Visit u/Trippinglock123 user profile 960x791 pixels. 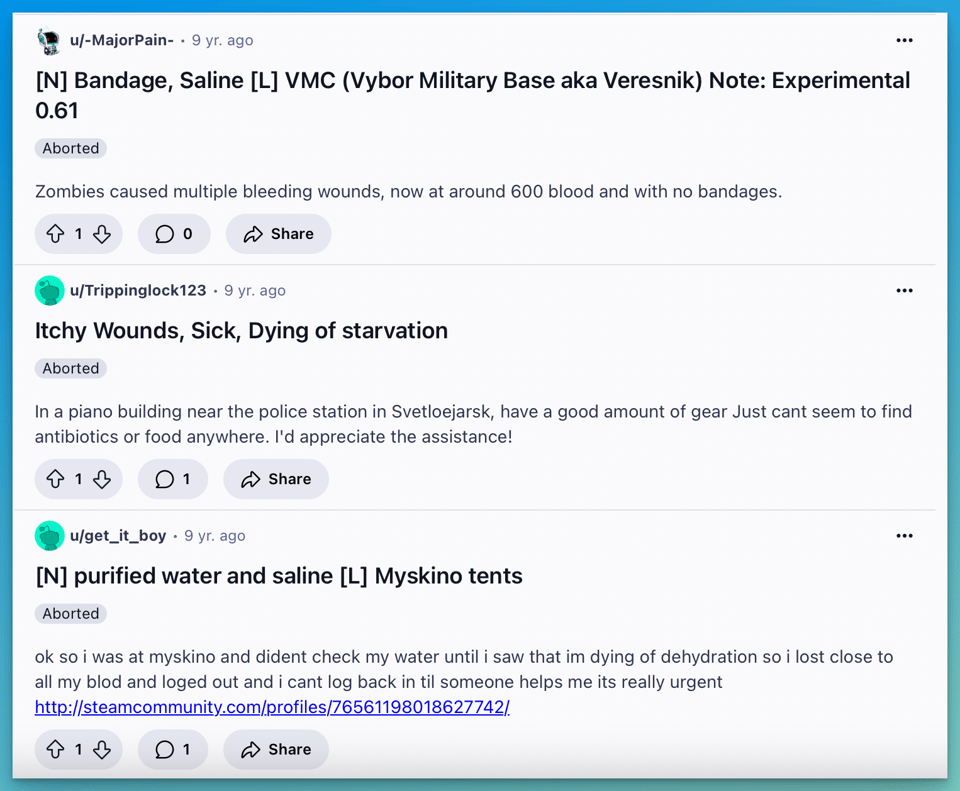point(138,290)
